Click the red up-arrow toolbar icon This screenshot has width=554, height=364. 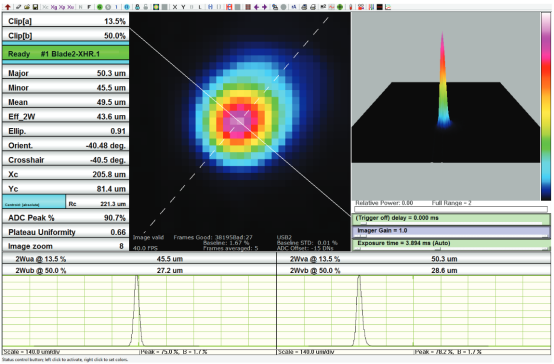[x=7, y=7]
